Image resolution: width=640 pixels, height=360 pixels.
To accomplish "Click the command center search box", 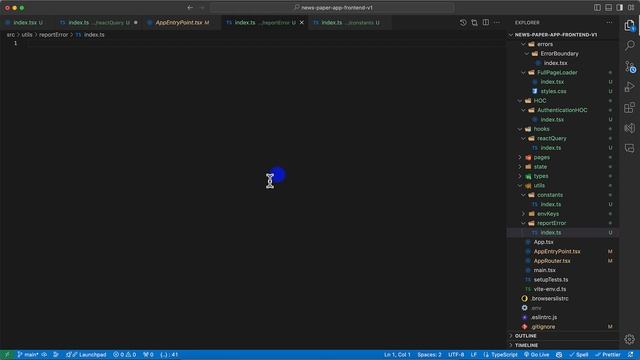I will click(332, 7).
